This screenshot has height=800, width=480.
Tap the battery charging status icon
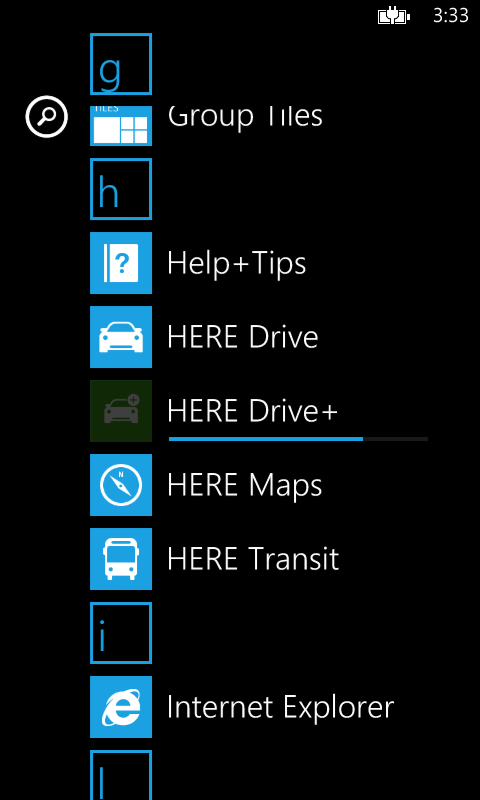pyautogui.click(x=393, y=17)
